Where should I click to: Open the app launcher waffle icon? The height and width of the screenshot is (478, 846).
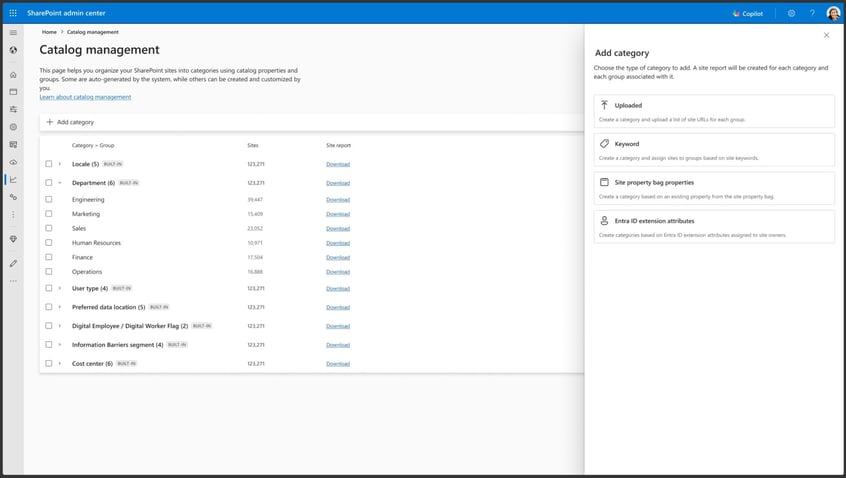[x=13, y=13]
